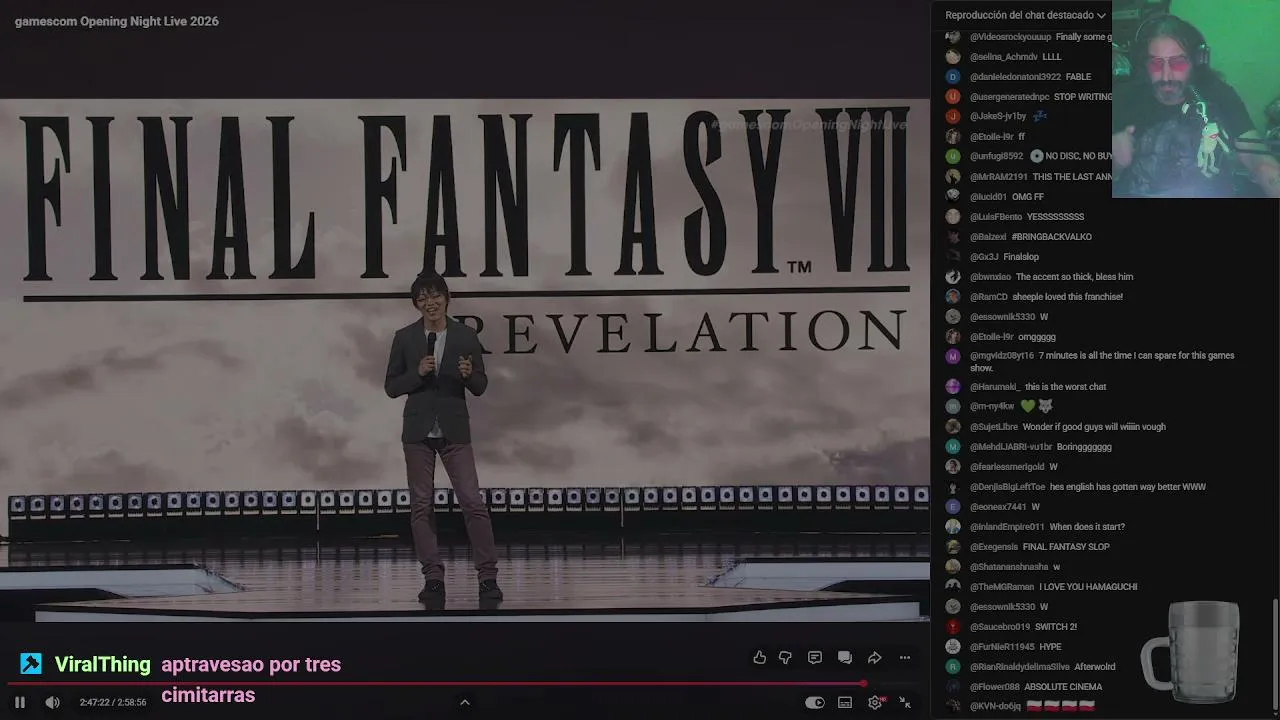The image size is (1280, 720).
Task: Open @mgvidz08yt16's avatar in chat
Action: (953, 357)
